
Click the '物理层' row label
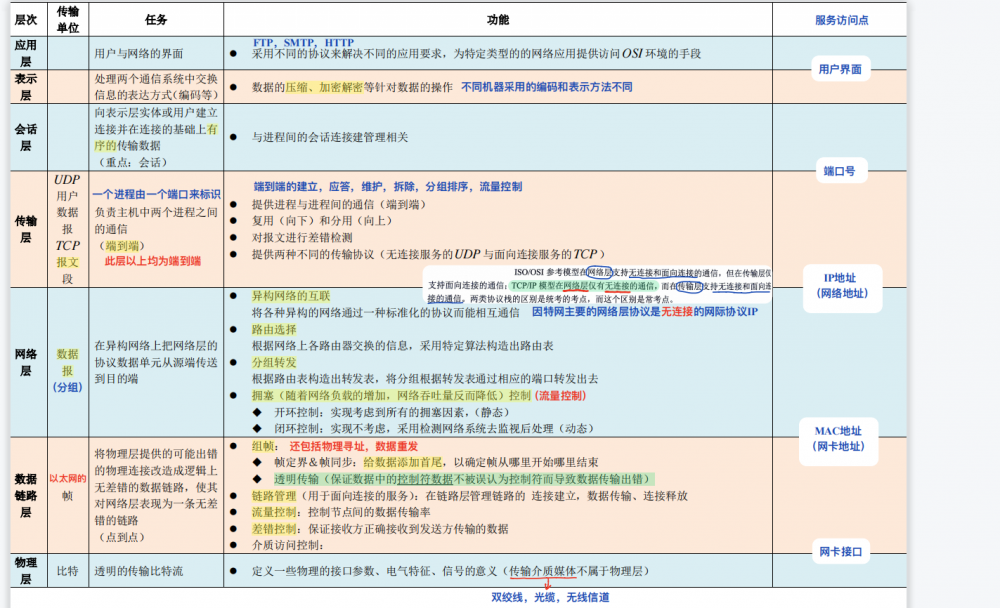tap(26, 570)
